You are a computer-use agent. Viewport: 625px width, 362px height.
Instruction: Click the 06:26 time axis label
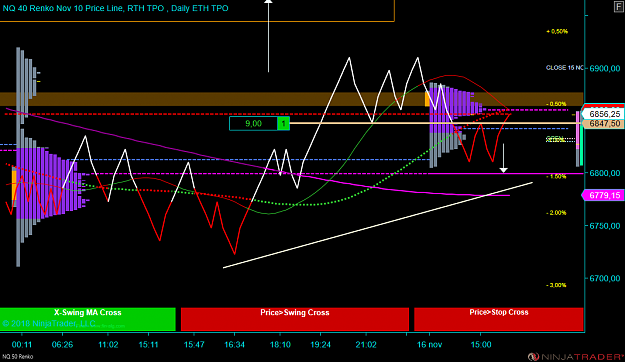point(63,345)
